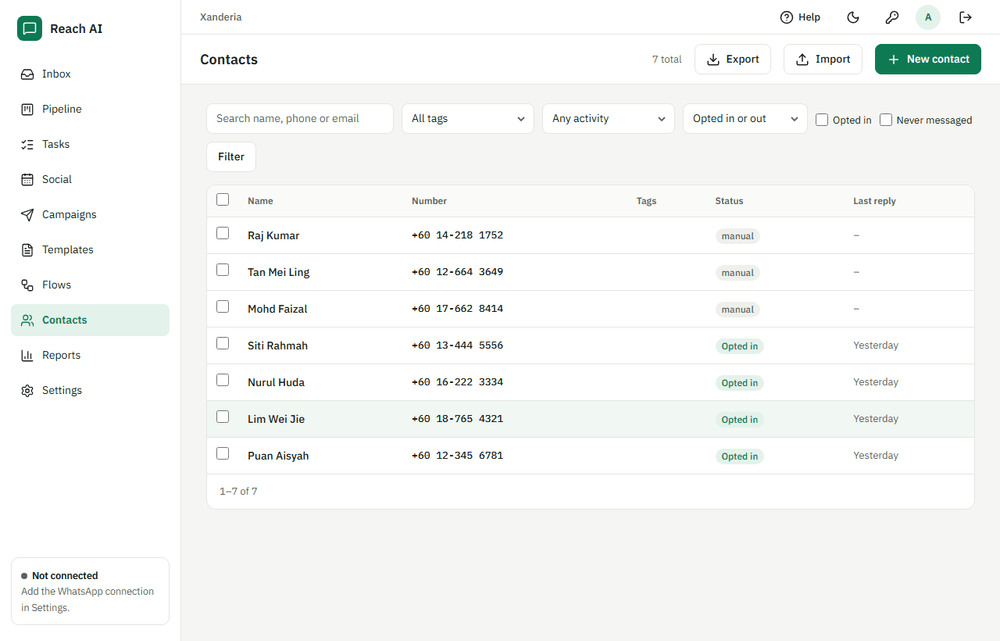Click the Tags column header

coord(646,201)
